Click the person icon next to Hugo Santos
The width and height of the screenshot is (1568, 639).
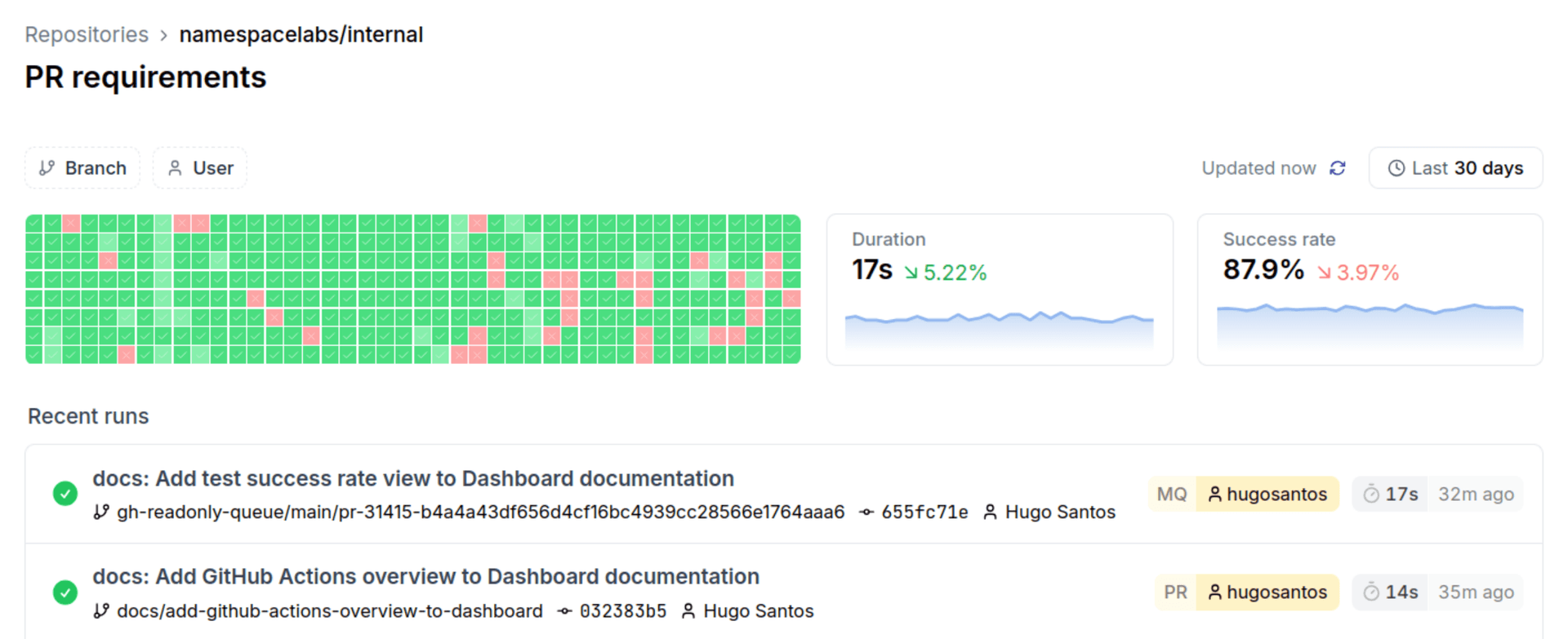[990, 513]
